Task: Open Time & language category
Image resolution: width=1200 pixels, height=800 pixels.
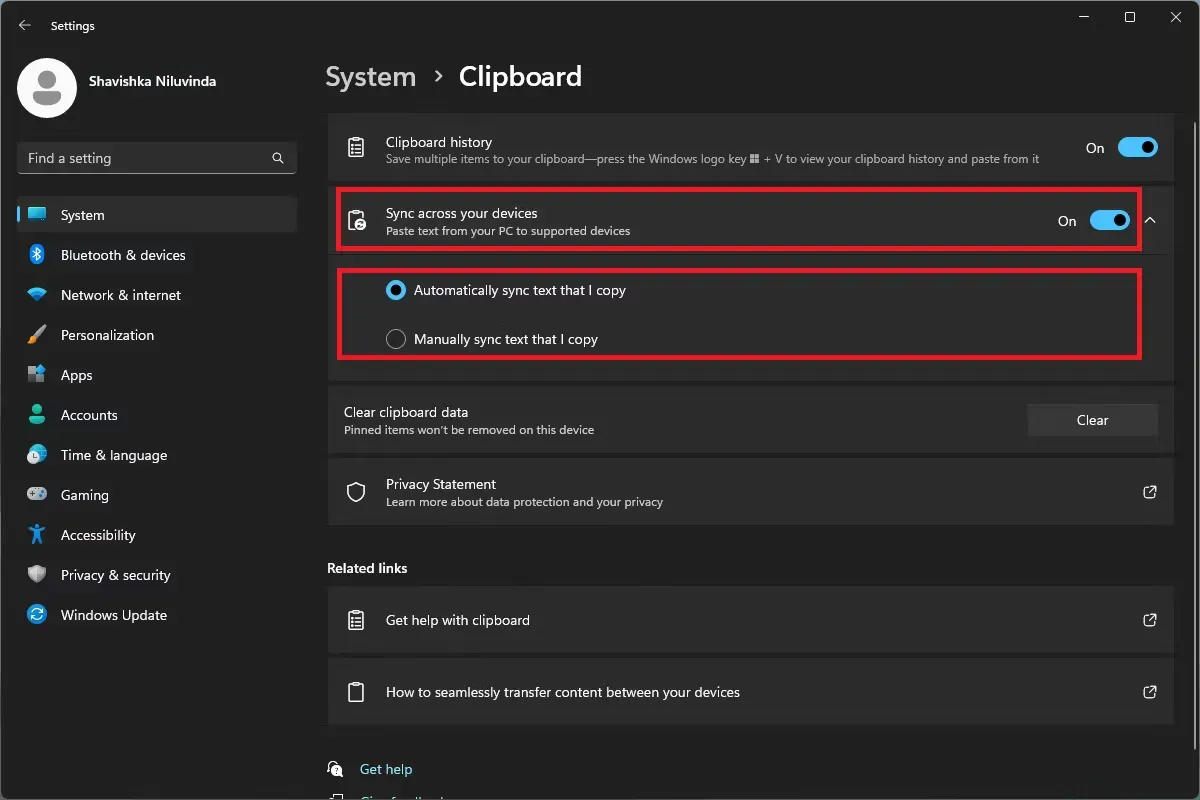Action: click(x=157, y=455)
